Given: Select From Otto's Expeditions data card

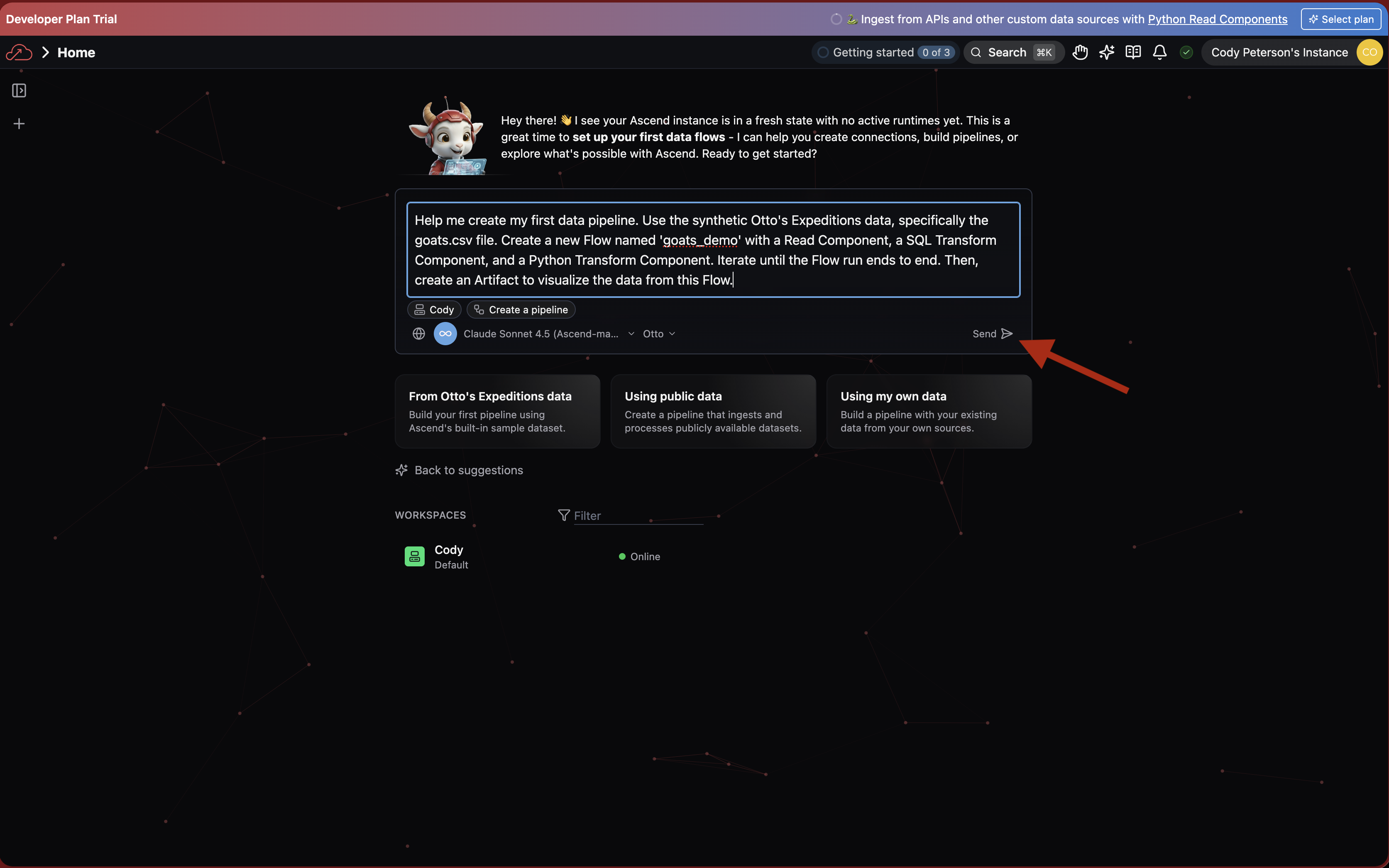Looking at the screenshot, I should point(497,411).
